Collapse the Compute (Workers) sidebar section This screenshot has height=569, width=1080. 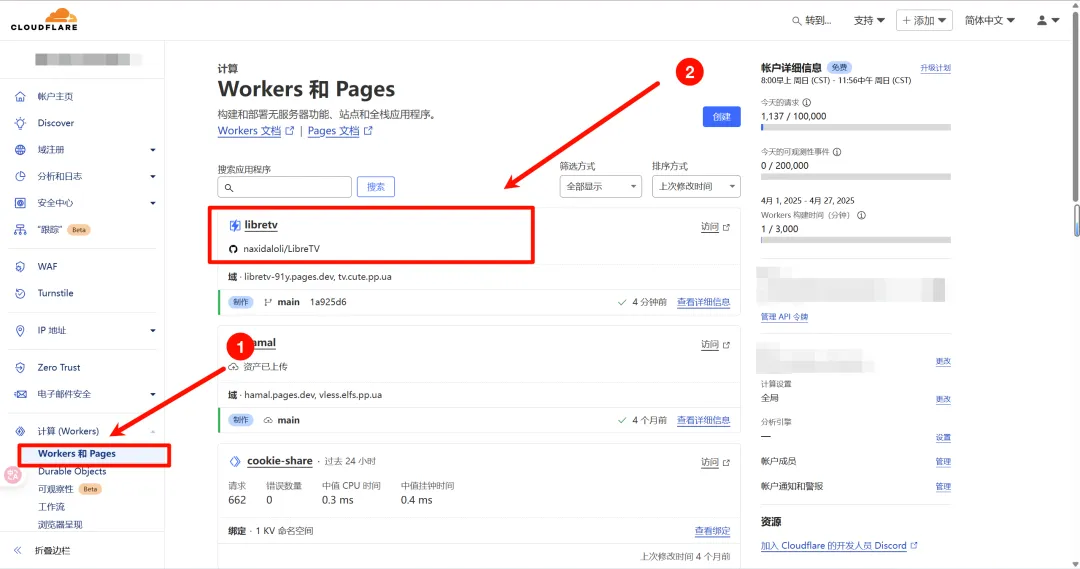pyautogui.click(x=153, y=432)
